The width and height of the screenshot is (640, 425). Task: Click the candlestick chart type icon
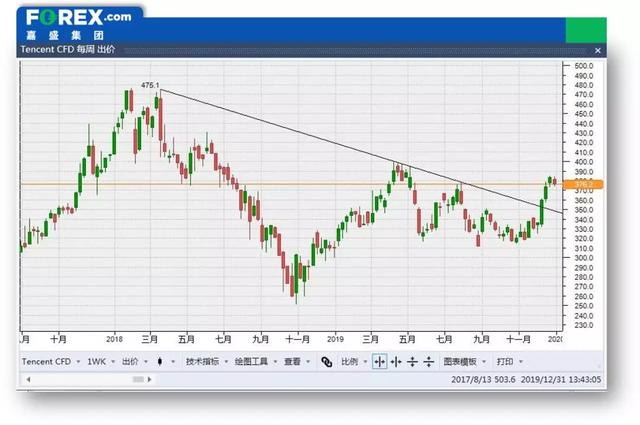pyautogui.click(x=160, y=361)
